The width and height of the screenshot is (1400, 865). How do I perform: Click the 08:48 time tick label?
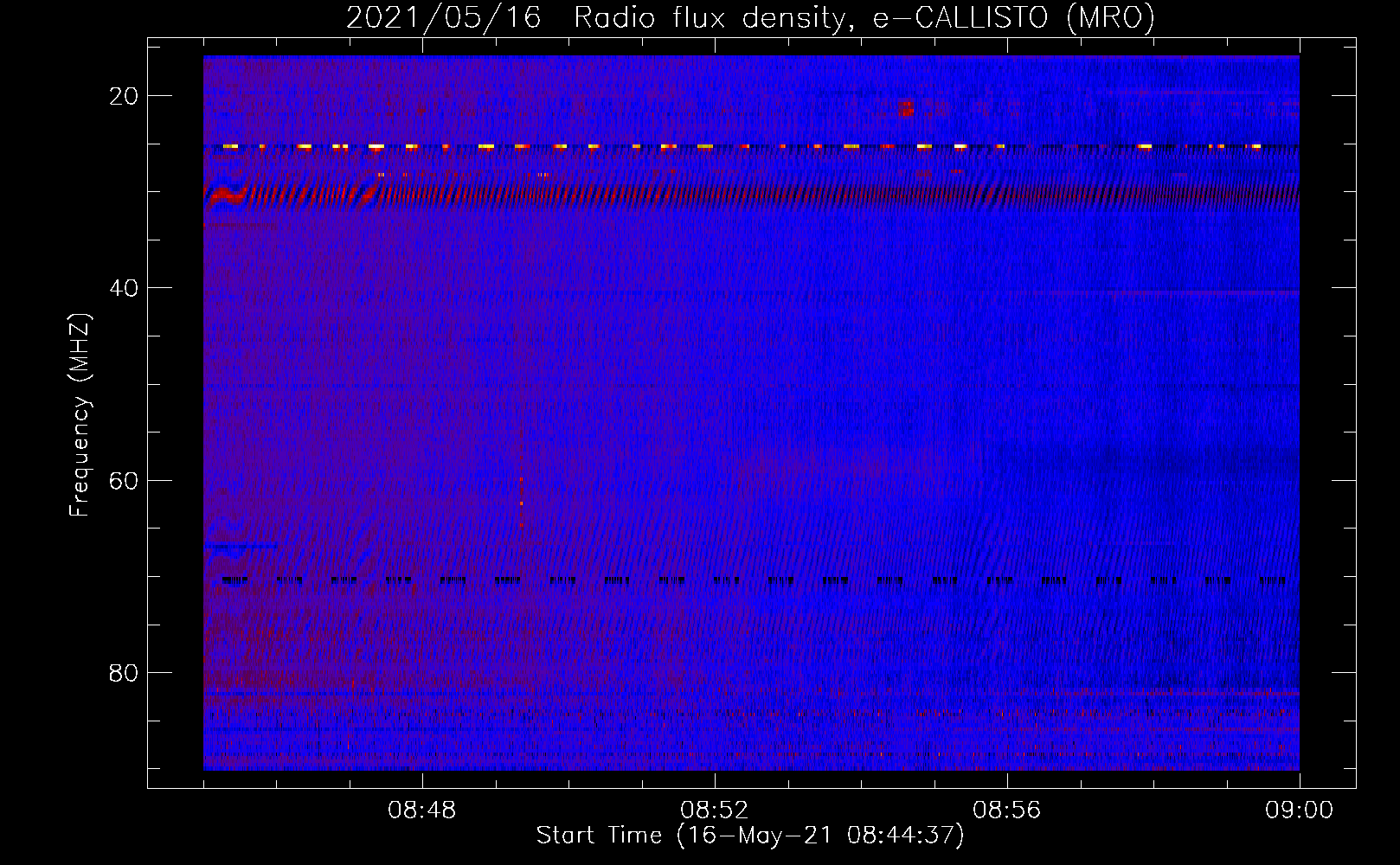tap(422, 811)
